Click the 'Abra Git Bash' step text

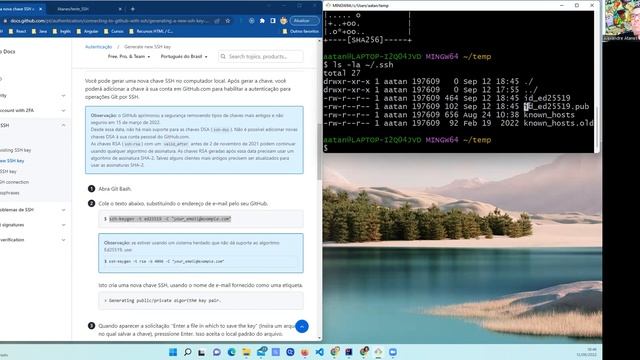(x=115, y=189)
